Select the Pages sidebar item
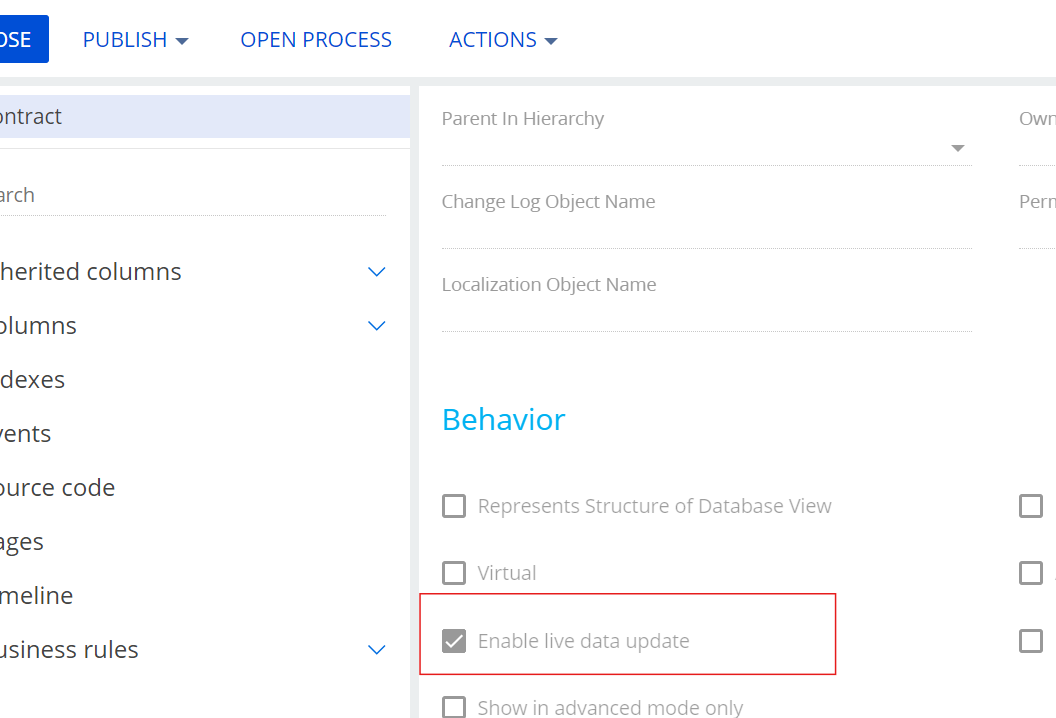 pos(22,542)
